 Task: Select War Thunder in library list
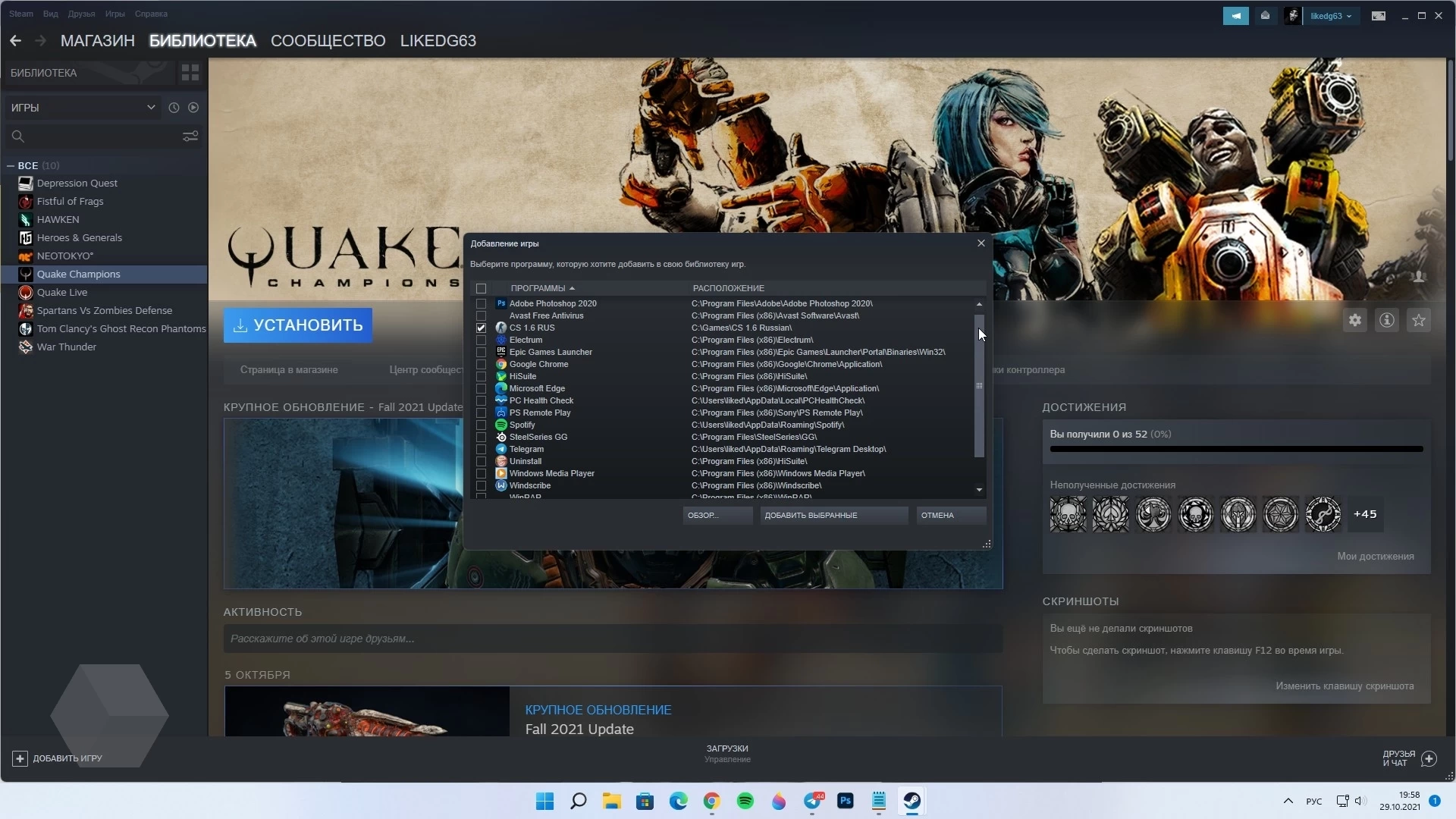tap(67, 347)
